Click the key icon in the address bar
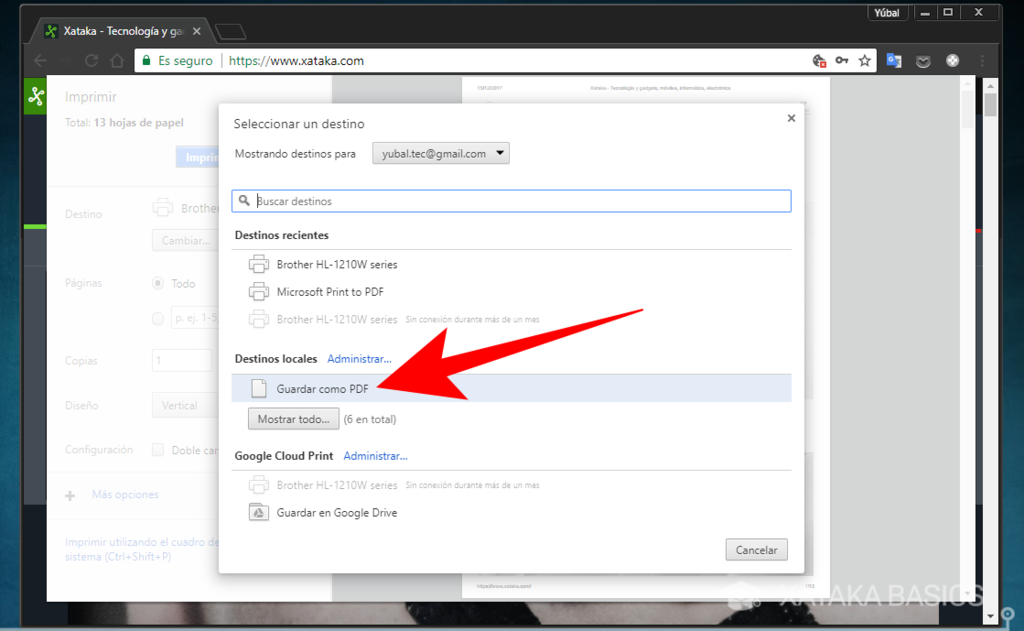Screen dimensions: 1024x631 coord(845,60)
